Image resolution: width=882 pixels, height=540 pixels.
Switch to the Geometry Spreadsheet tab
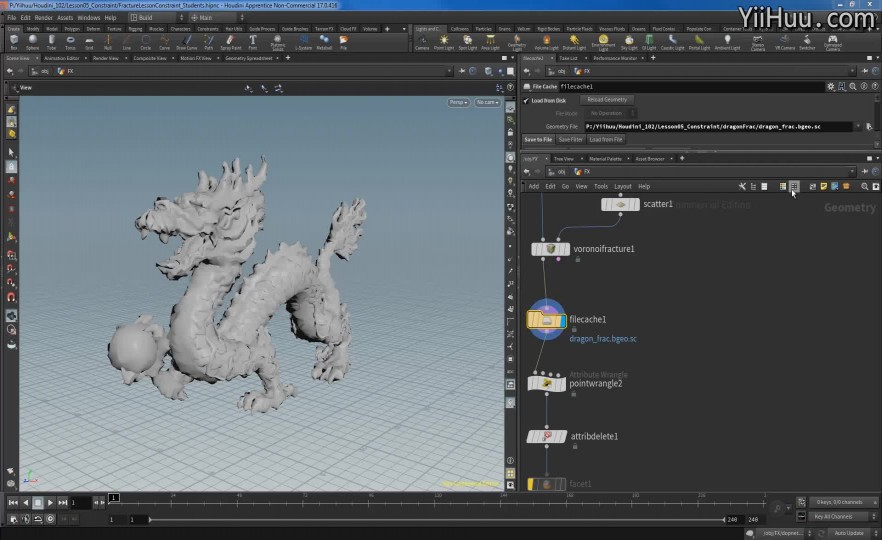248,58
